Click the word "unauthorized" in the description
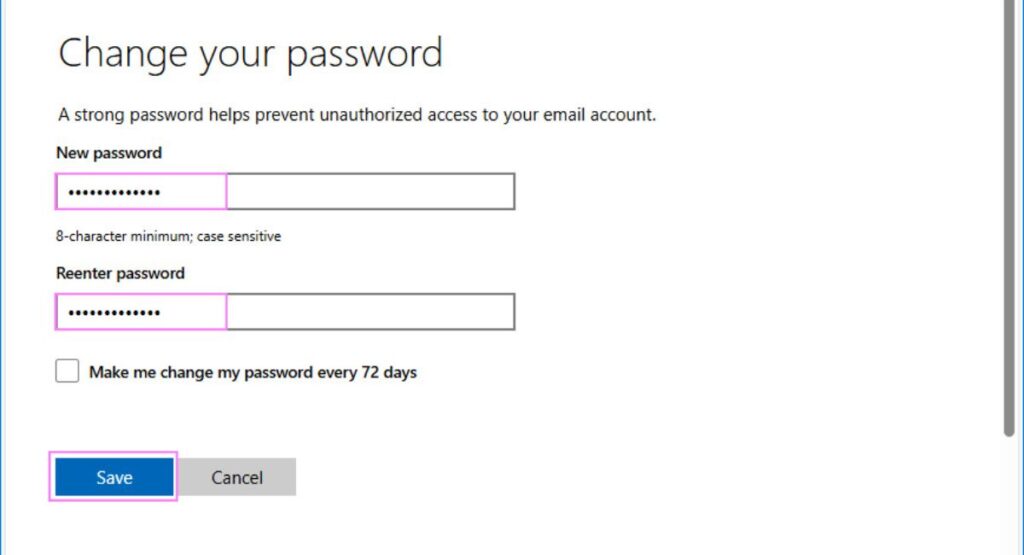This screenshot has height=555, width=1024. point(369,115)
